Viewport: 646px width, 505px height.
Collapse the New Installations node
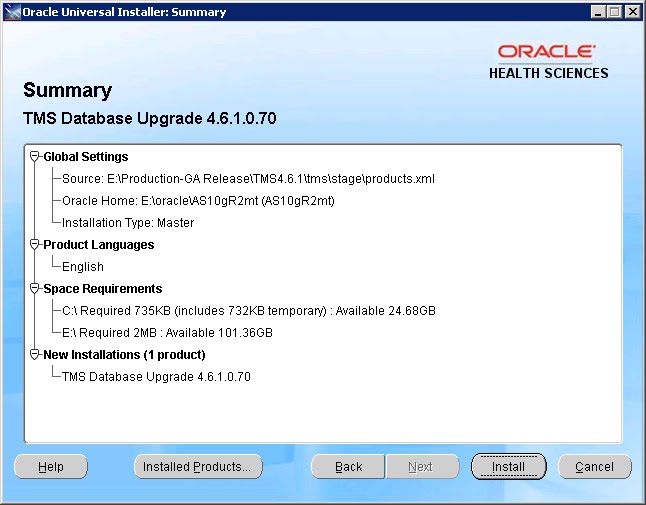tap(35, 354)
